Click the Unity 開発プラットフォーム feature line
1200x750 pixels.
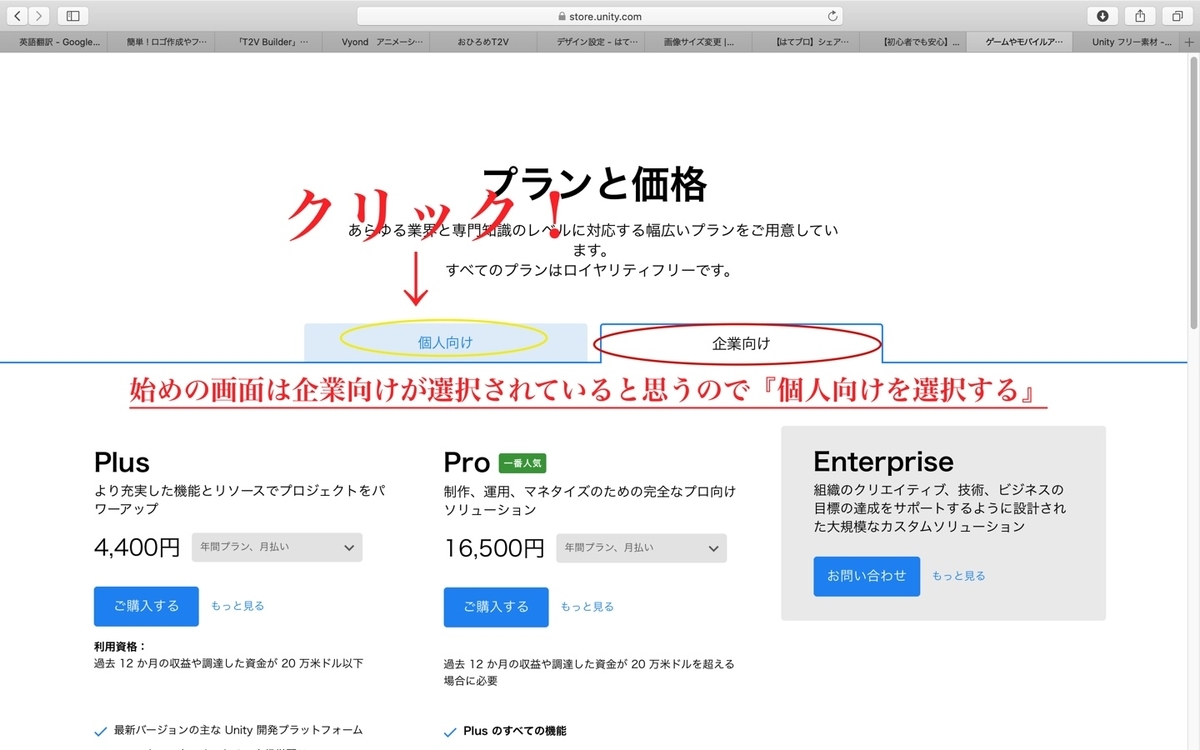238,730
